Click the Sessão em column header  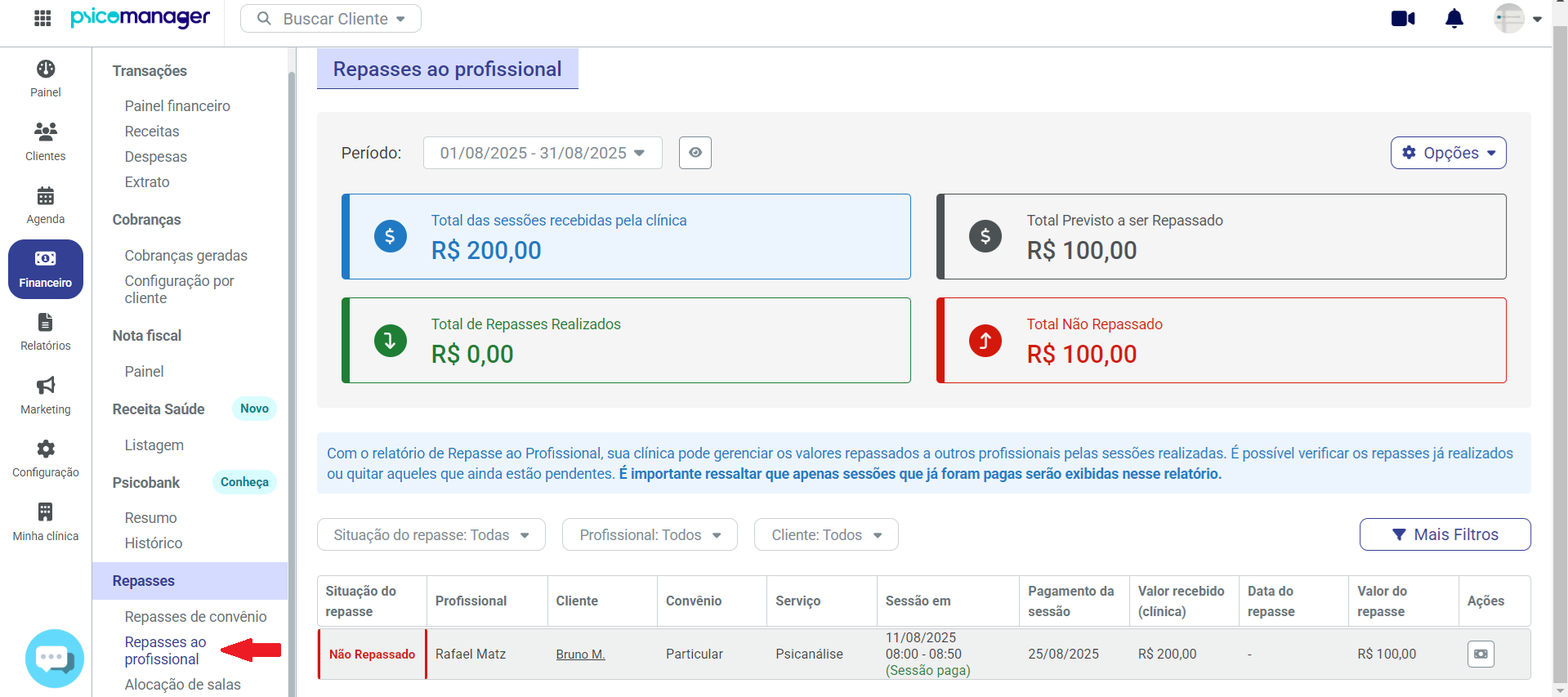(948, 601)
